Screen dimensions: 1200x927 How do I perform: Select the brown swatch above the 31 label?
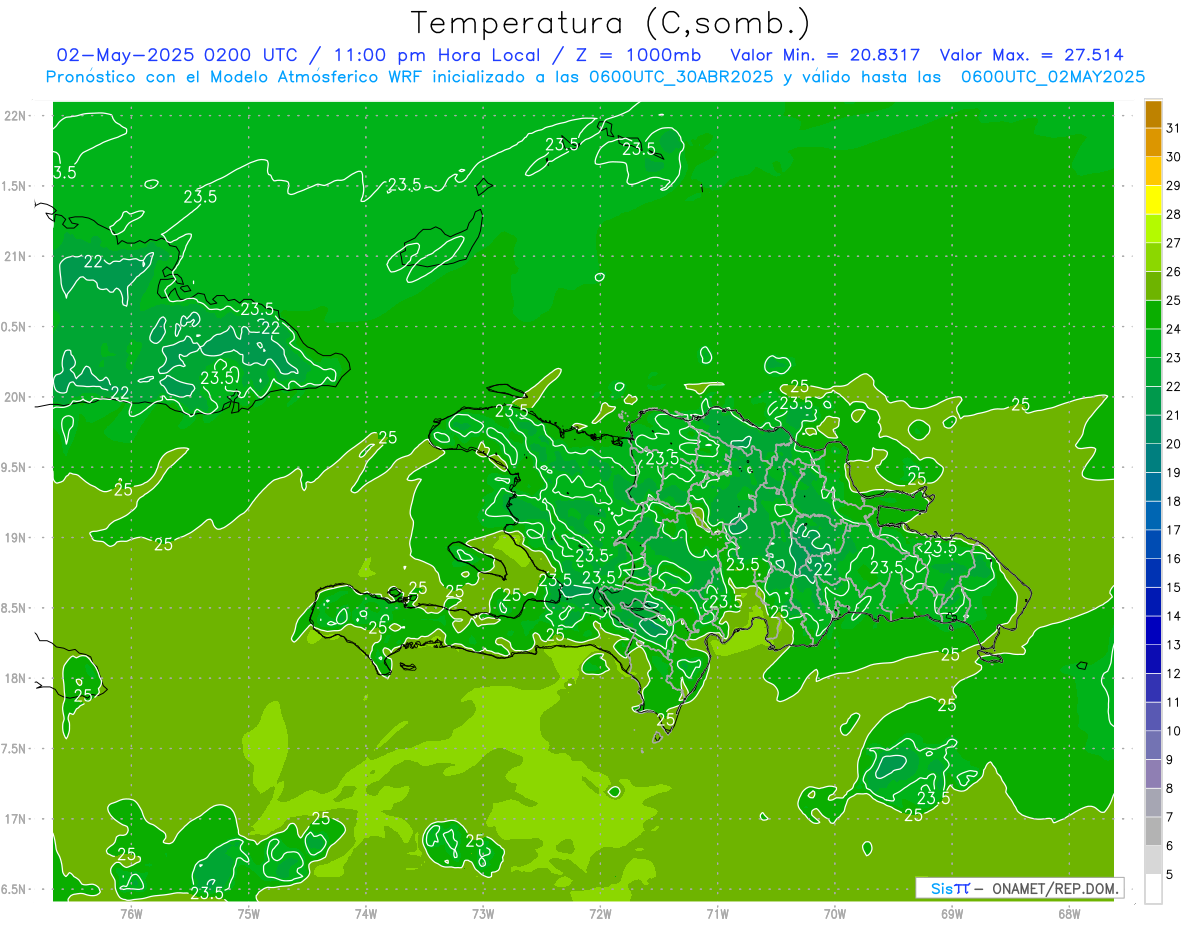coord(1153,114)
